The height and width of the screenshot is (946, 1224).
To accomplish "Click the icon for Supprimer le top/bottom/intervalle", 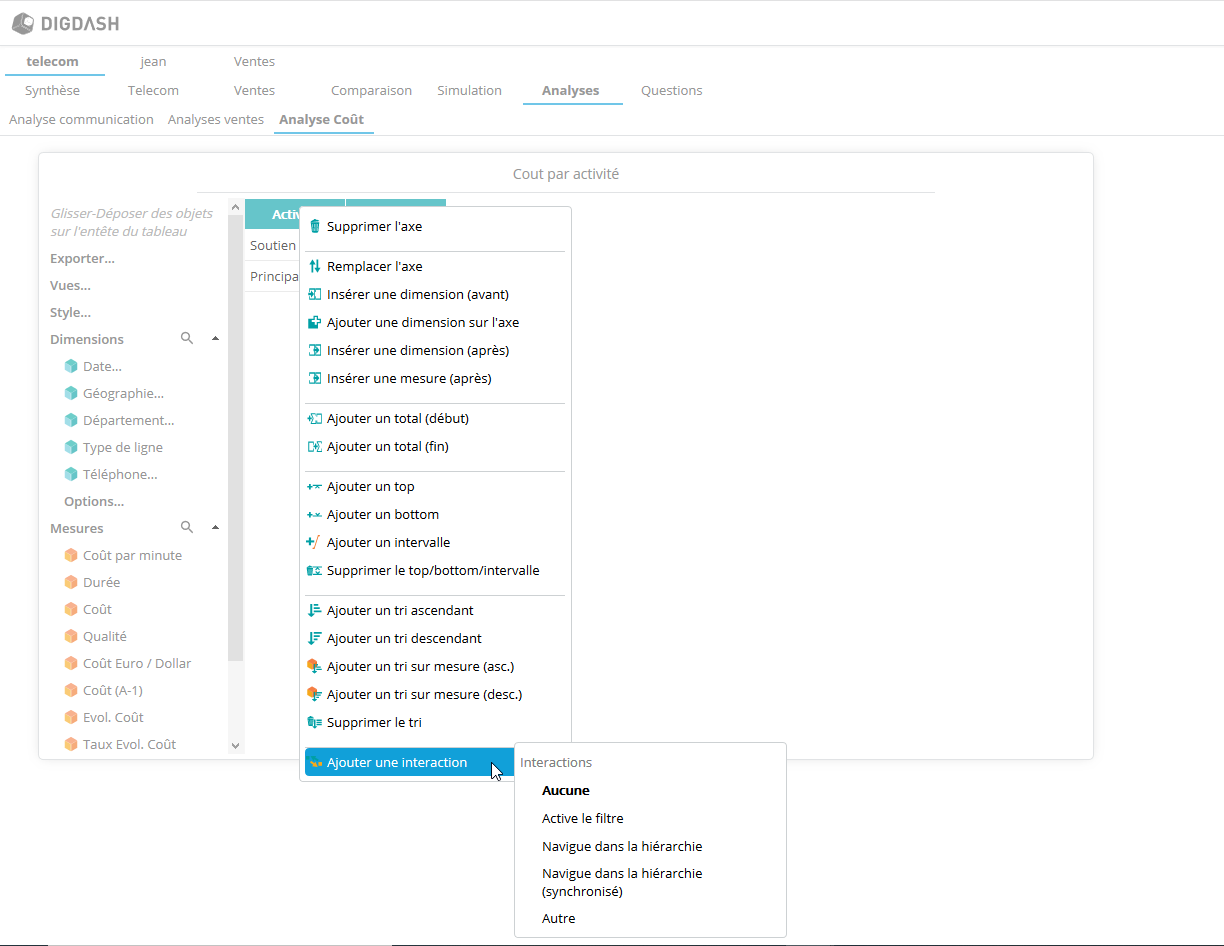I will [x=315, y=570].
